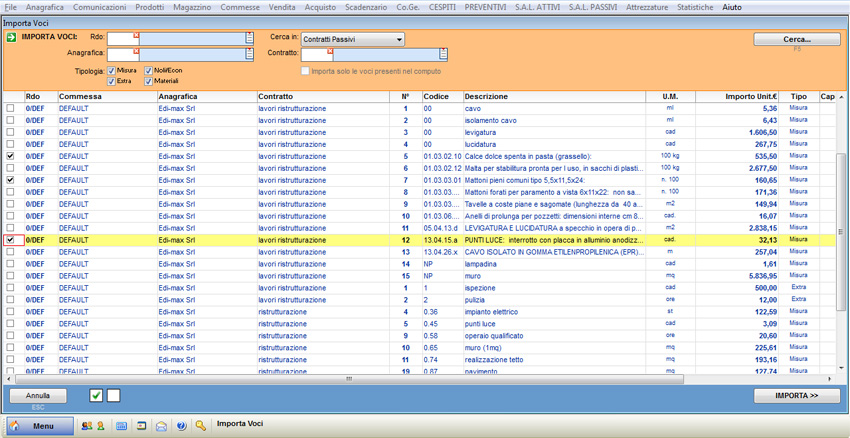Open the Magazzino menu
The height and width of the screenshot is (438, 850).
[193, 7]
